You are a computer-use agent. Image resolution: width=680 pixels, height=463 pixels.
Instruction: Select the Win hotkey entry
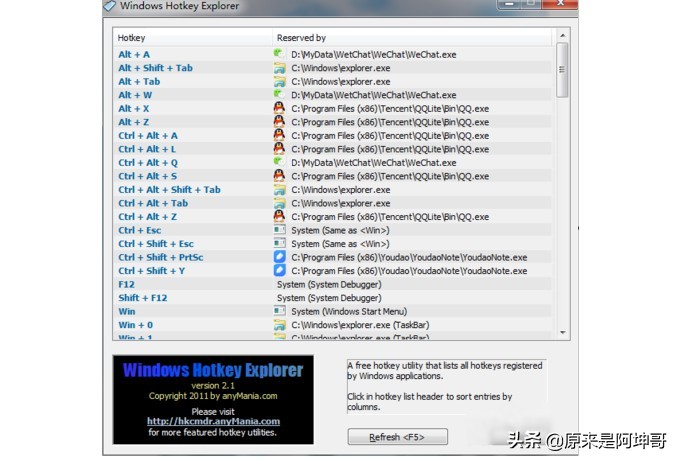127,311
